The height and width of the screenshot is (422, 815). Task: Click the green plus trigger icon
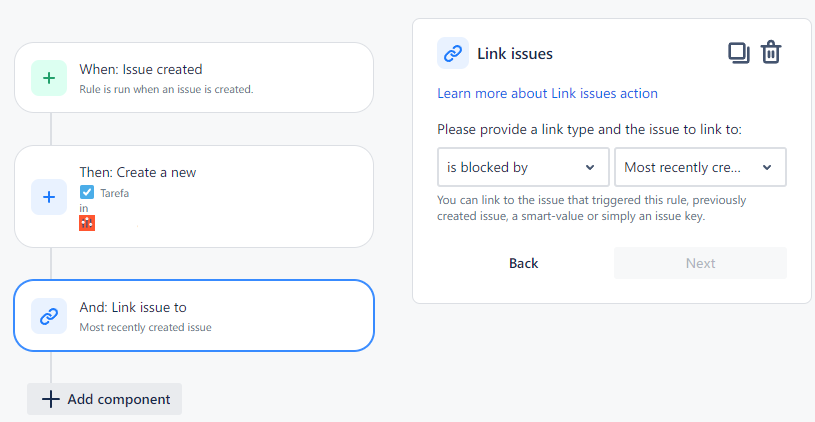[49, 78]
